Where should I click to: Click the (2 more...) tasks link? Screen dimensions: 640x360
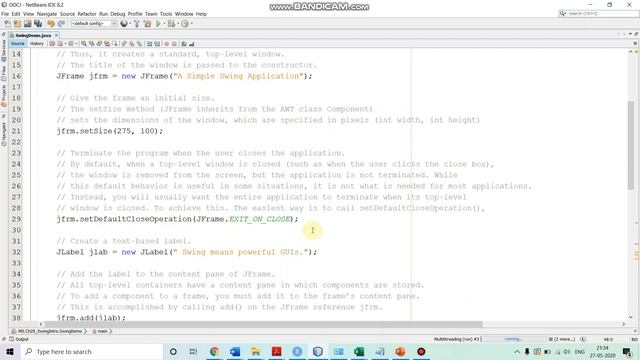coord(562,339)
